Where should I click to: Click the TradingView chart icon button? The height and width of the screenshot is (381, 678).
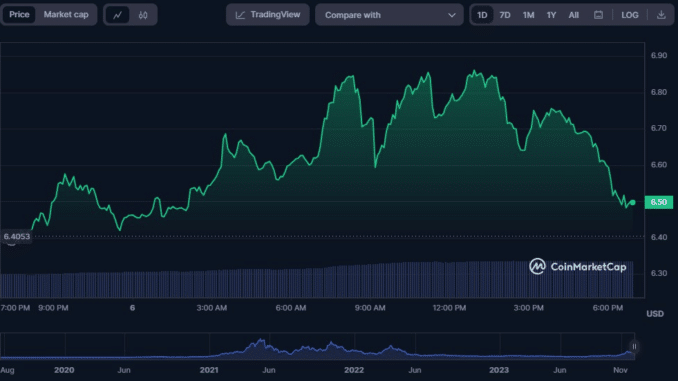(x=268, y=15)
